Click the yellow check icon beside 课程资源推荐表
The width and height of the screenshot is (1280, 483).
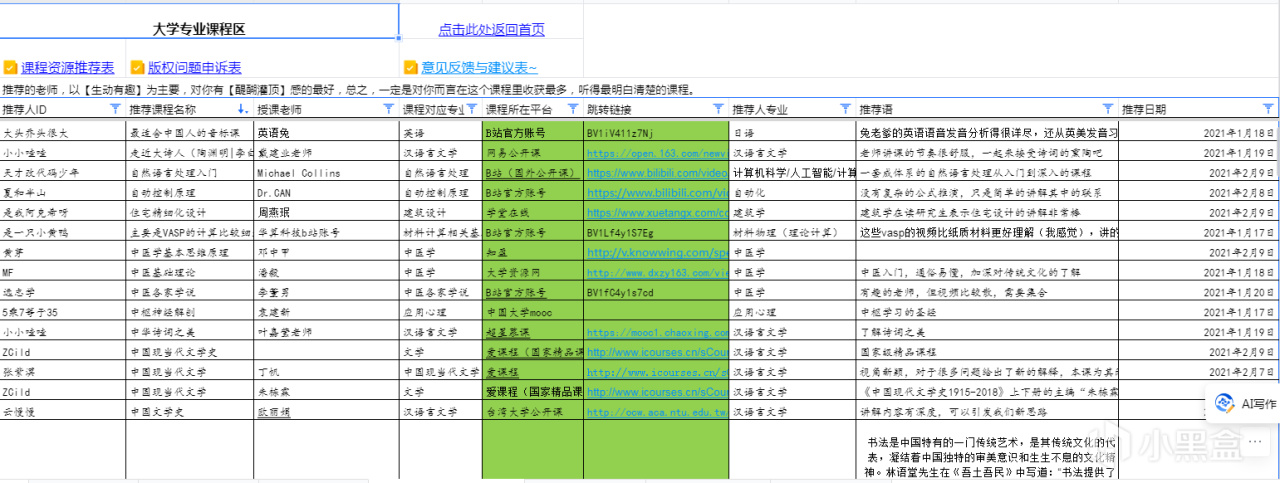(x=10, y=68)
